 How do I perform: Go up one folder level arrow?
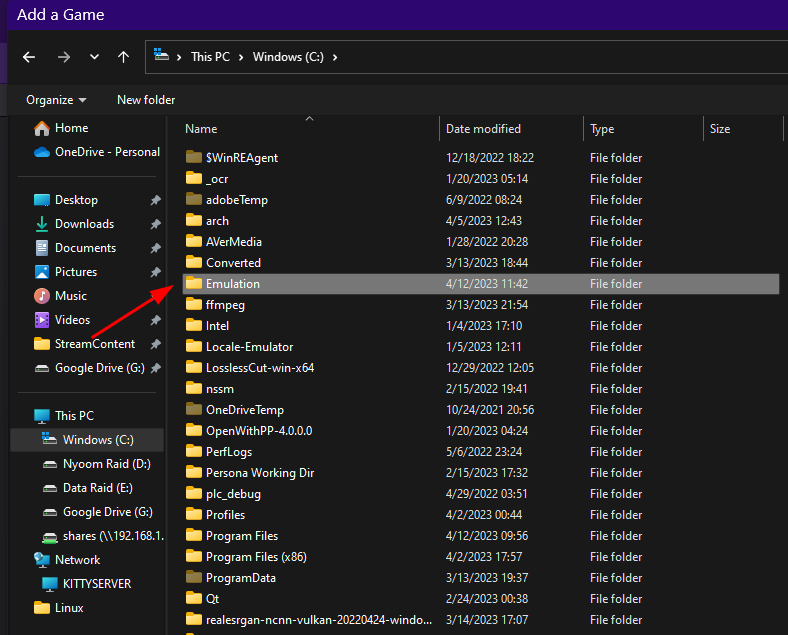click(123, 57)
